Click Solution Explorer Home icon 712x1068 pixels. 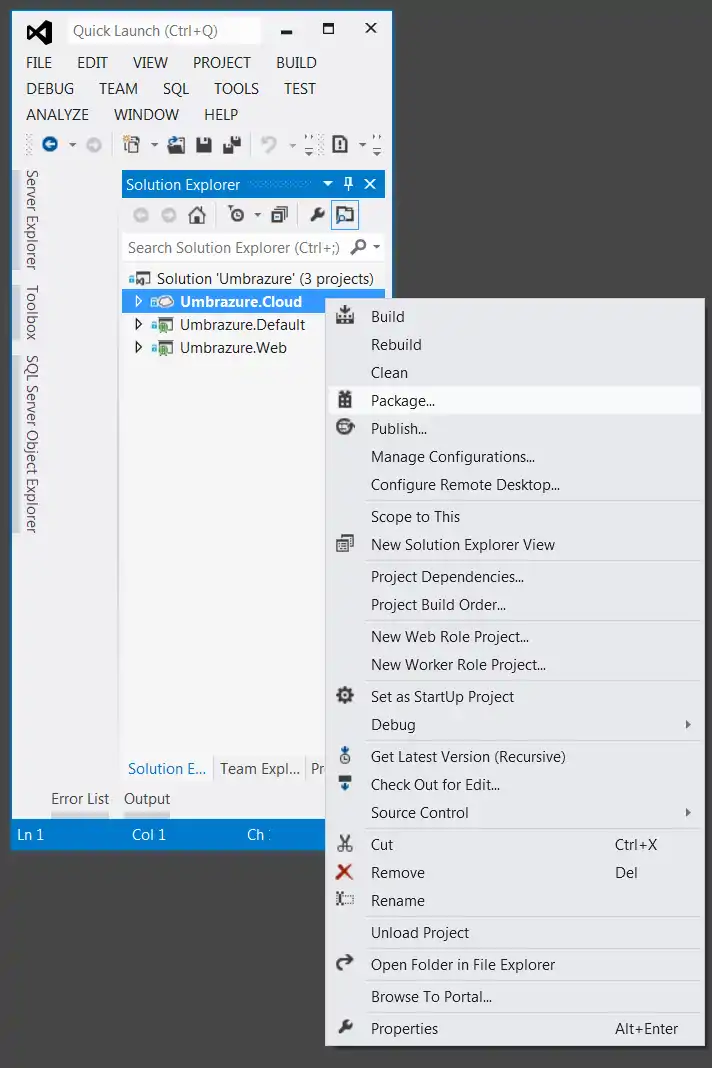point(197,215)
